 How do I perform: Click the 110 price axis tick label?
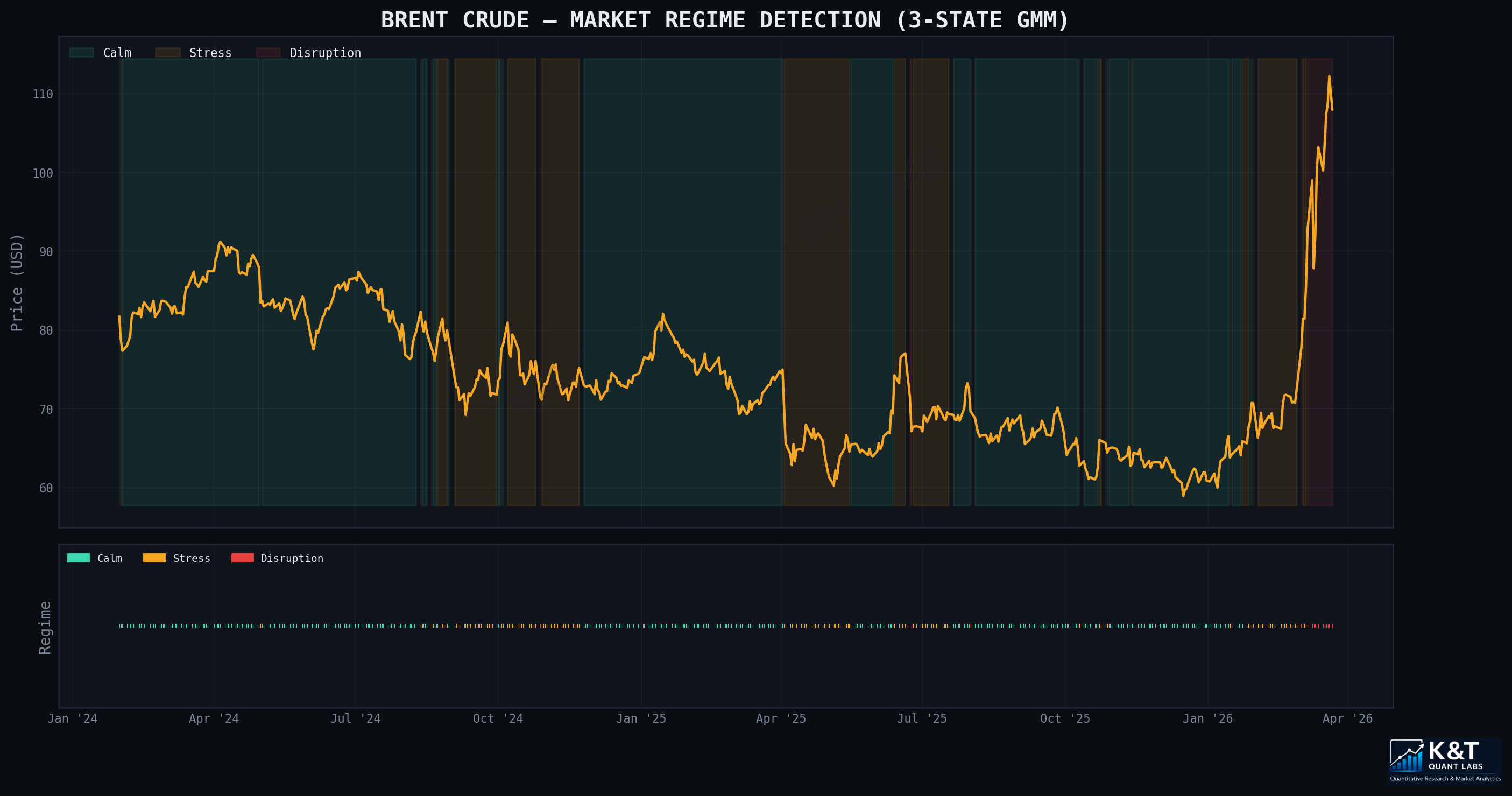(x=43, y=94)
